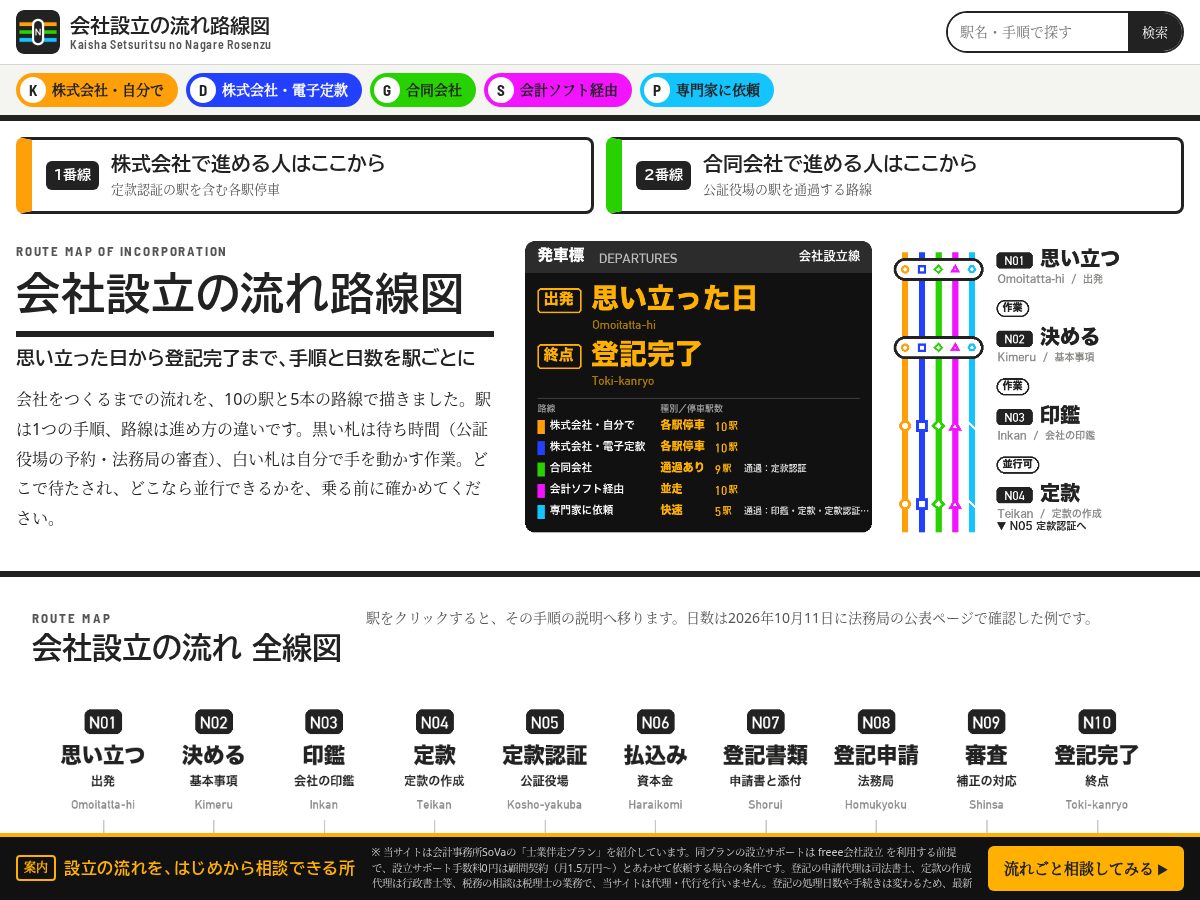Click 株式会社・電子定款 row name on board

point(597,447)
